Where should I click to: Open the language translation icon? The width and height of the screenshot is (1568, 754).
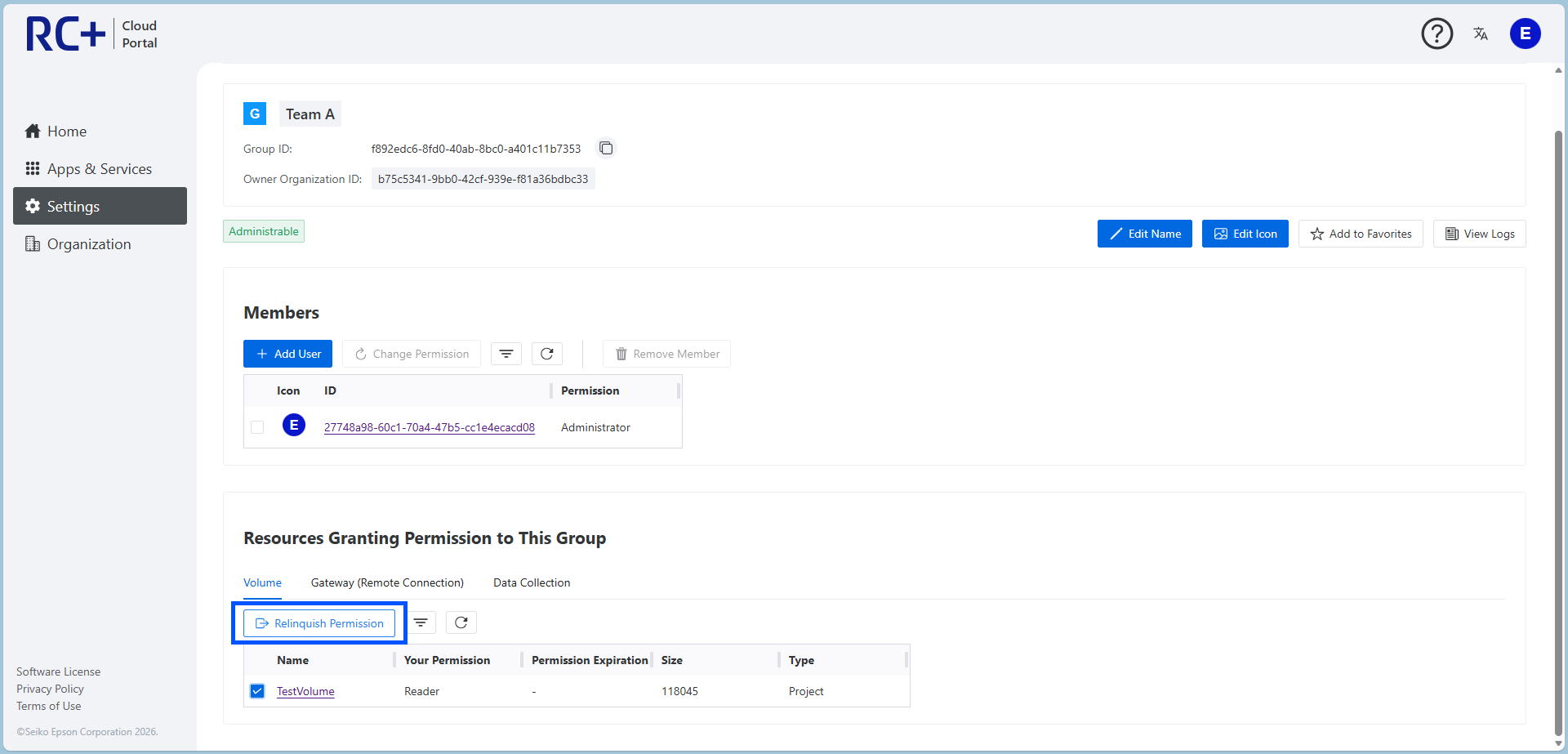click(1481, 33)
